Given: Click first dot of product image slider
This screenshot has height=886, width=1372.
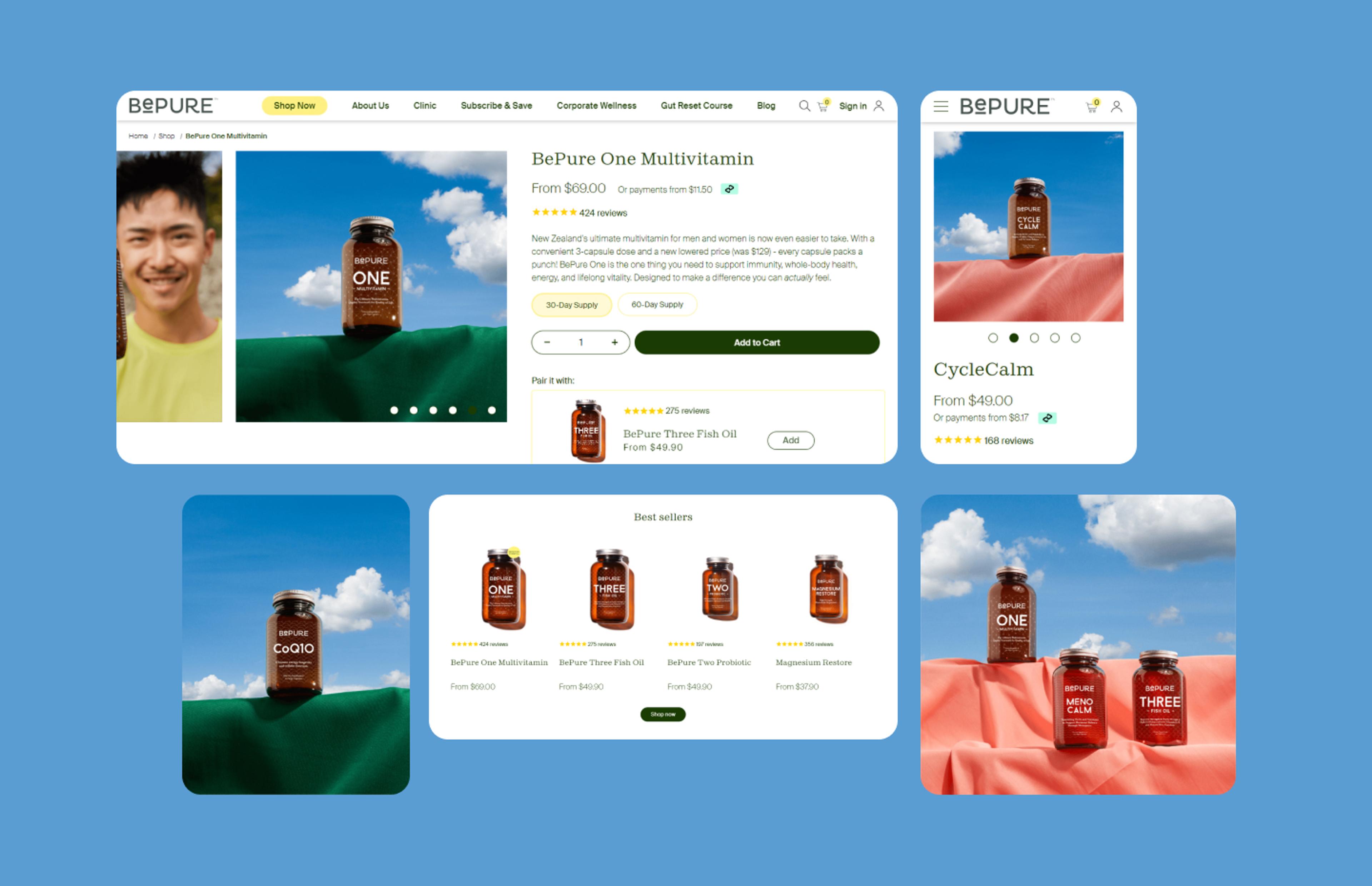Looking at the screenshot, I should coord(394,410).
